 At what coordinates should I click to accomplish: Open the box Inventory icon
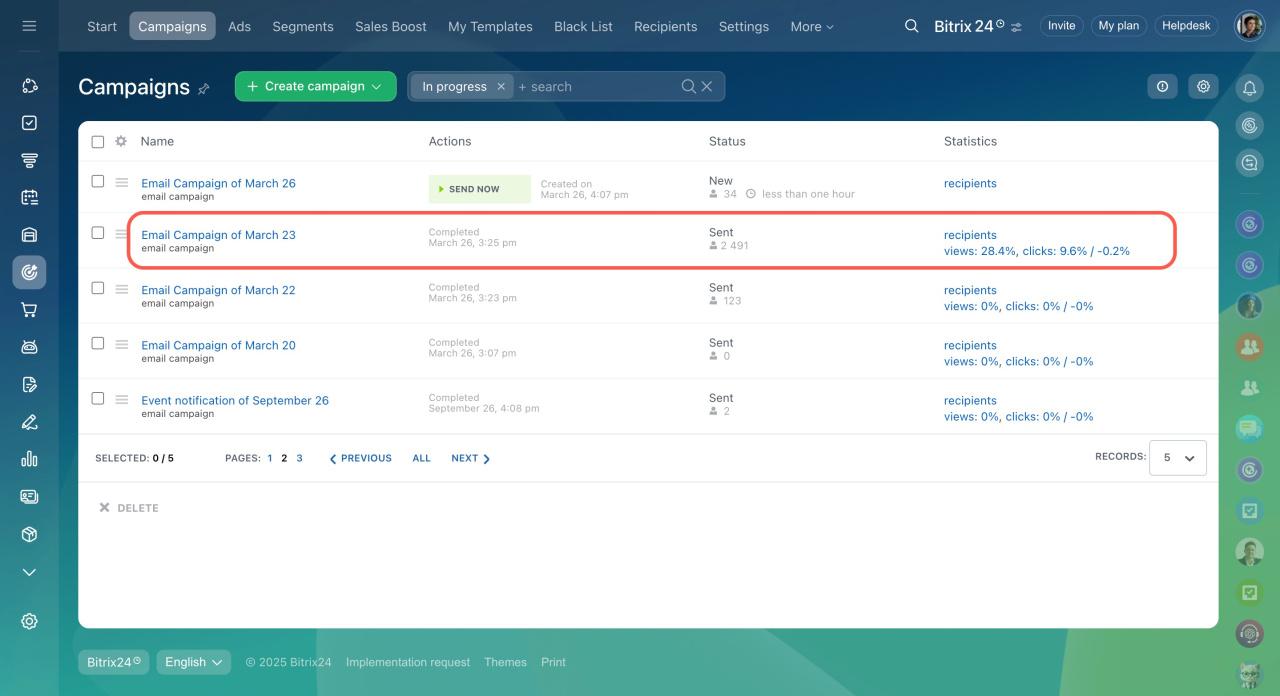tap(29, 534)
